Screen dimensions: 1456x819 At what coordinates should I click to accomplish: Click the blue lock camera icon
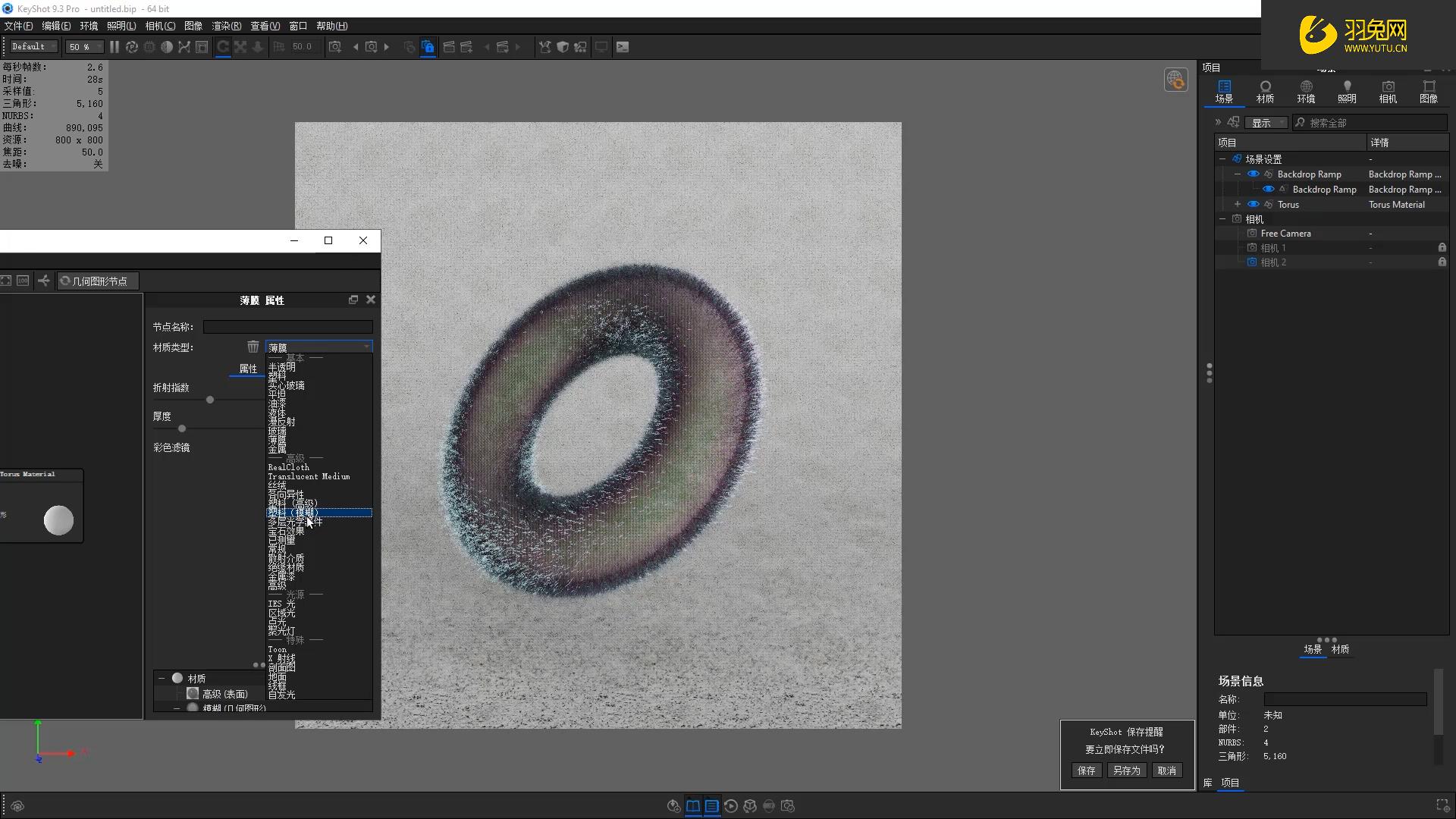428,47
